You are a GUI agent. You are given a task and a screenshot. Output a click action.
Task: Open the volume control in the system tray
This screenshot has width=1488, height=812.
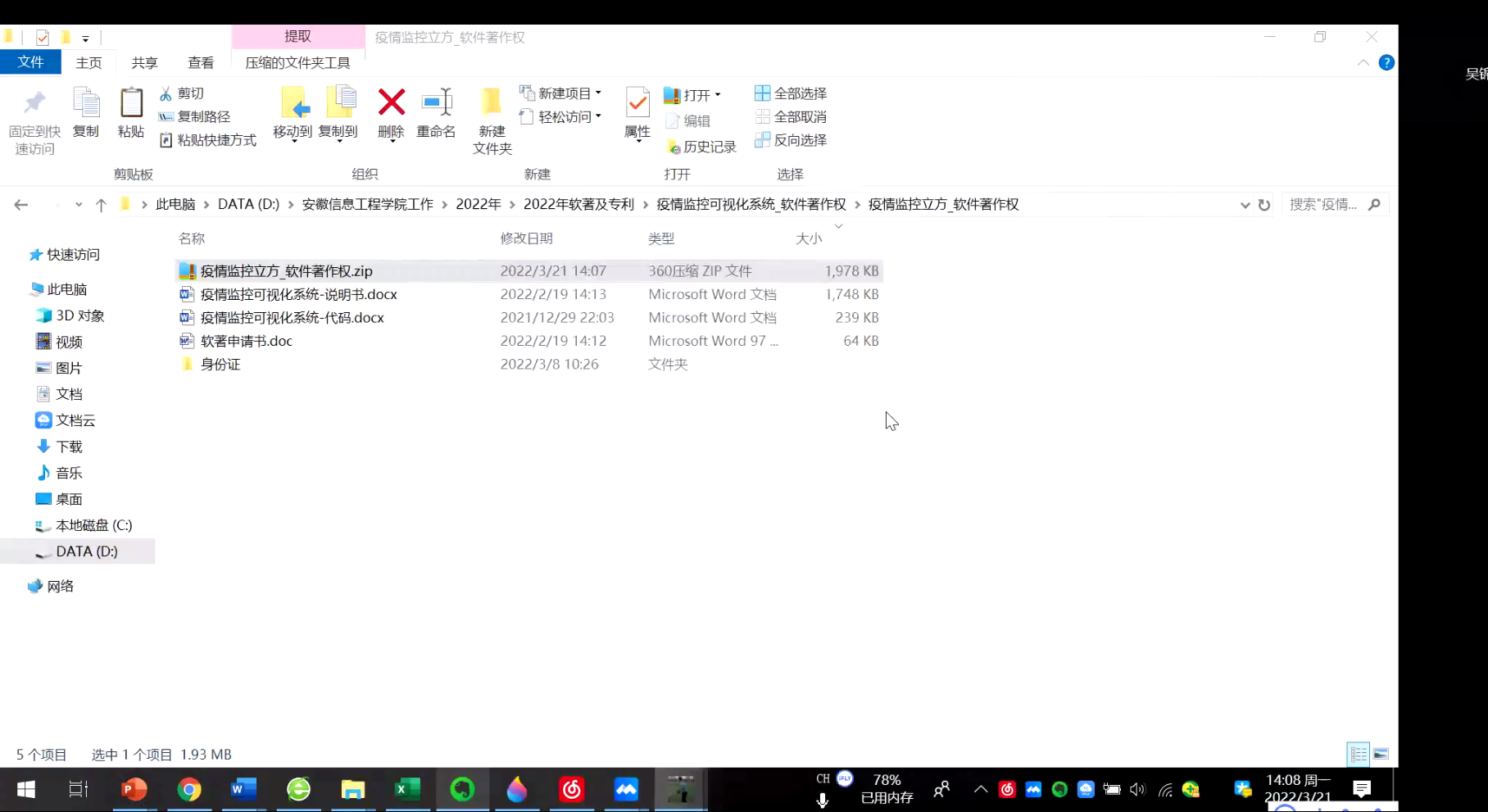[1137, 789]
